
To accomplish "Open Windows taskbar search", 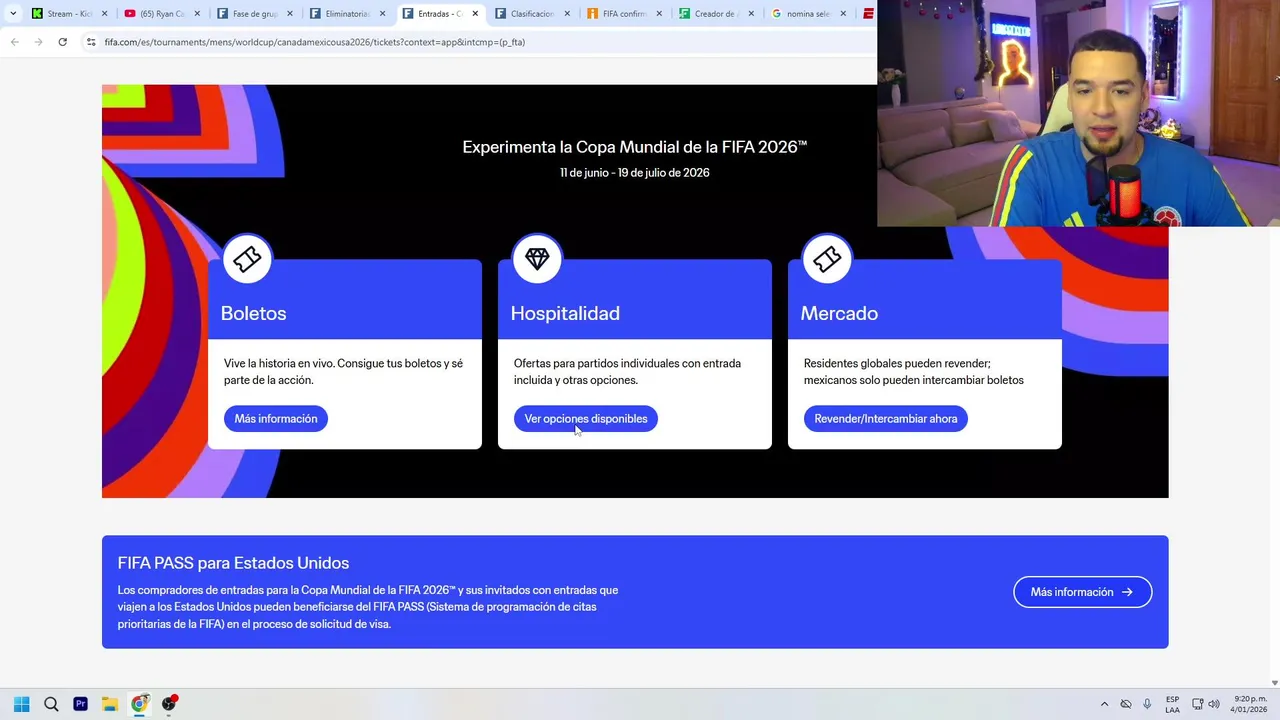I will (x=51, y=704).
